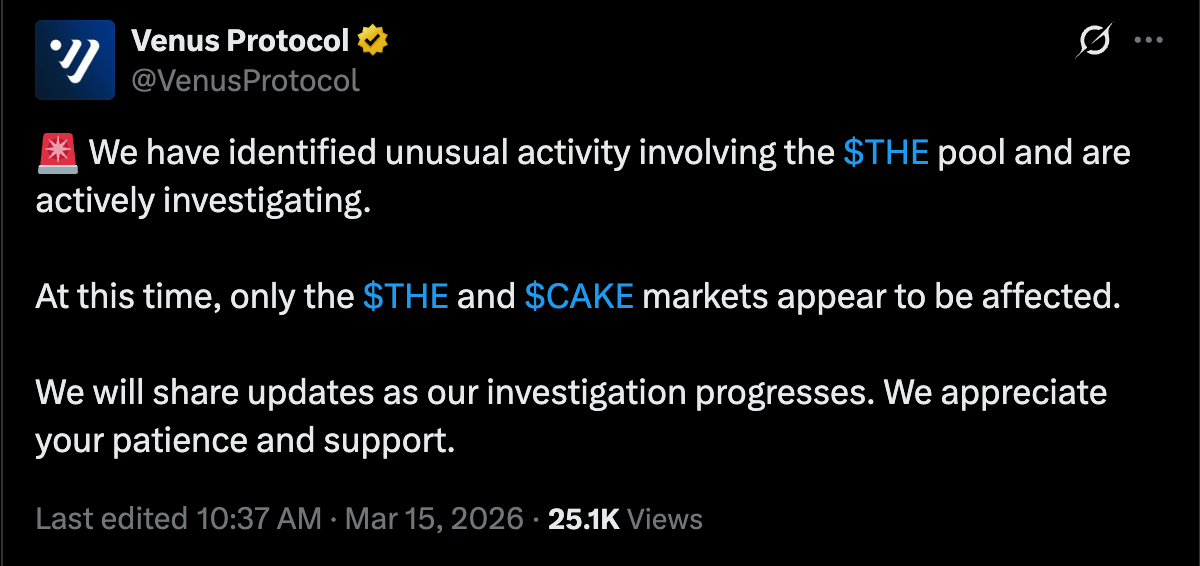Click the gold verified badge
This screenshot has height=566, width=1200.
(x=372, y=41)
